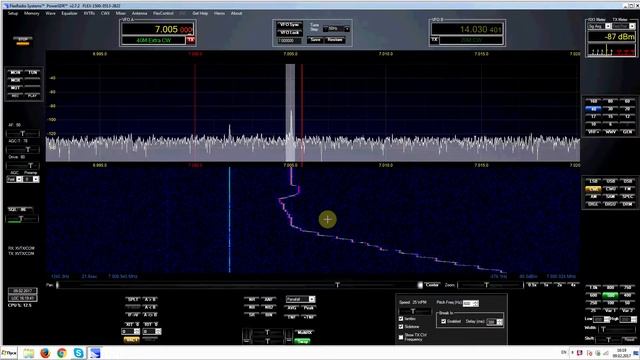
Task: Open the Equalizer menu
Action: click(69, 13)
